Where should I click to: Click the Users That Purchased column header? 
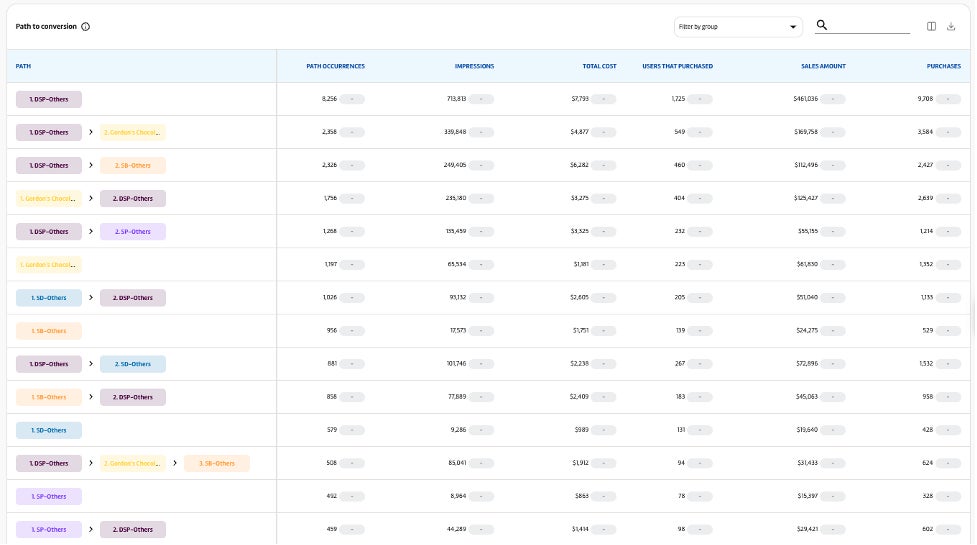pyautogui.click(x=677, y=66)
